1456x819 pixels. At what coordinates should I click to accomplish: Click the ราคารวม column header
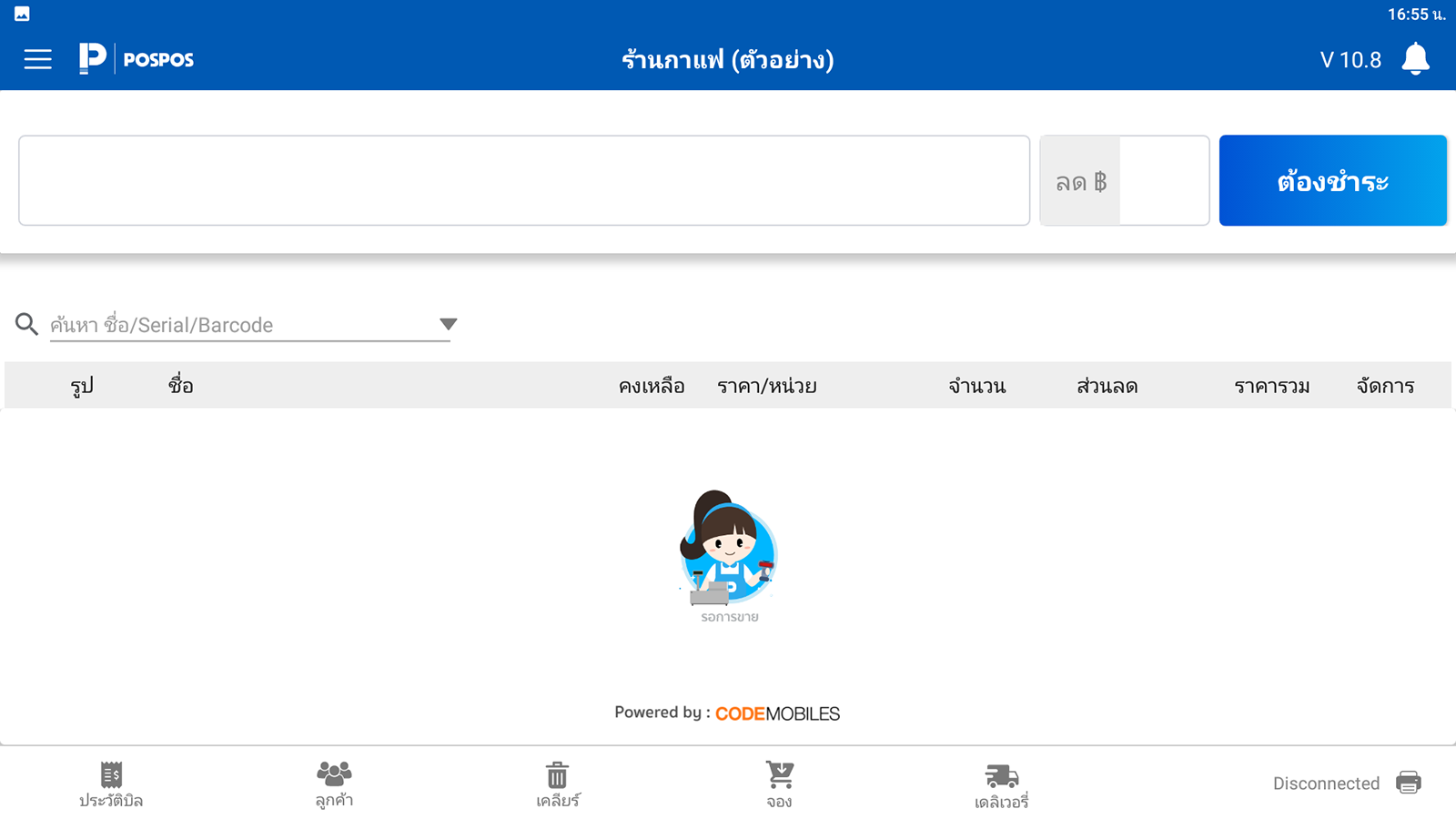[1271, 386]
